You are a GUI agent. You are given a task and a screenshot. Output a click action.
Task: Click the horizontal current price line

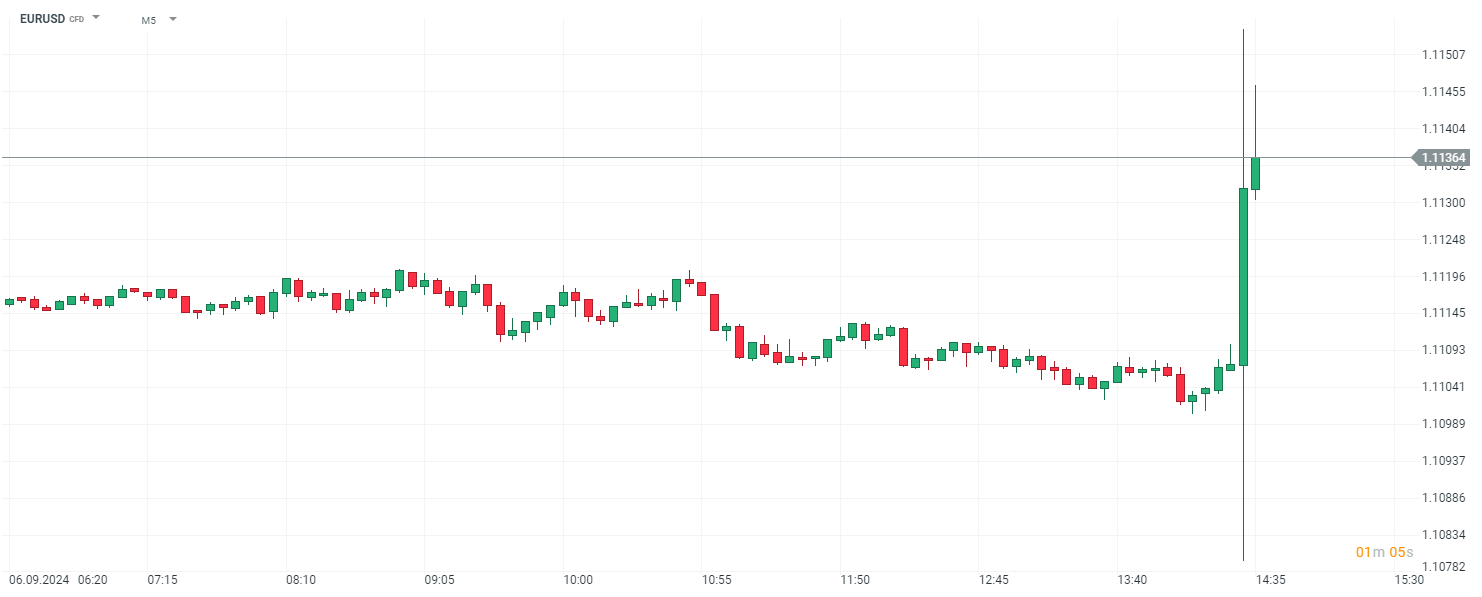point(700,158)
